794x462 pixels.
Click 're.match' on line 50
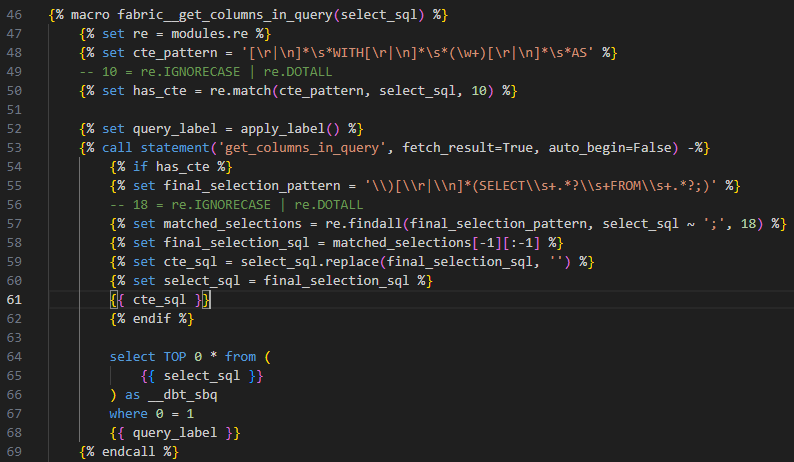(241, 91)
